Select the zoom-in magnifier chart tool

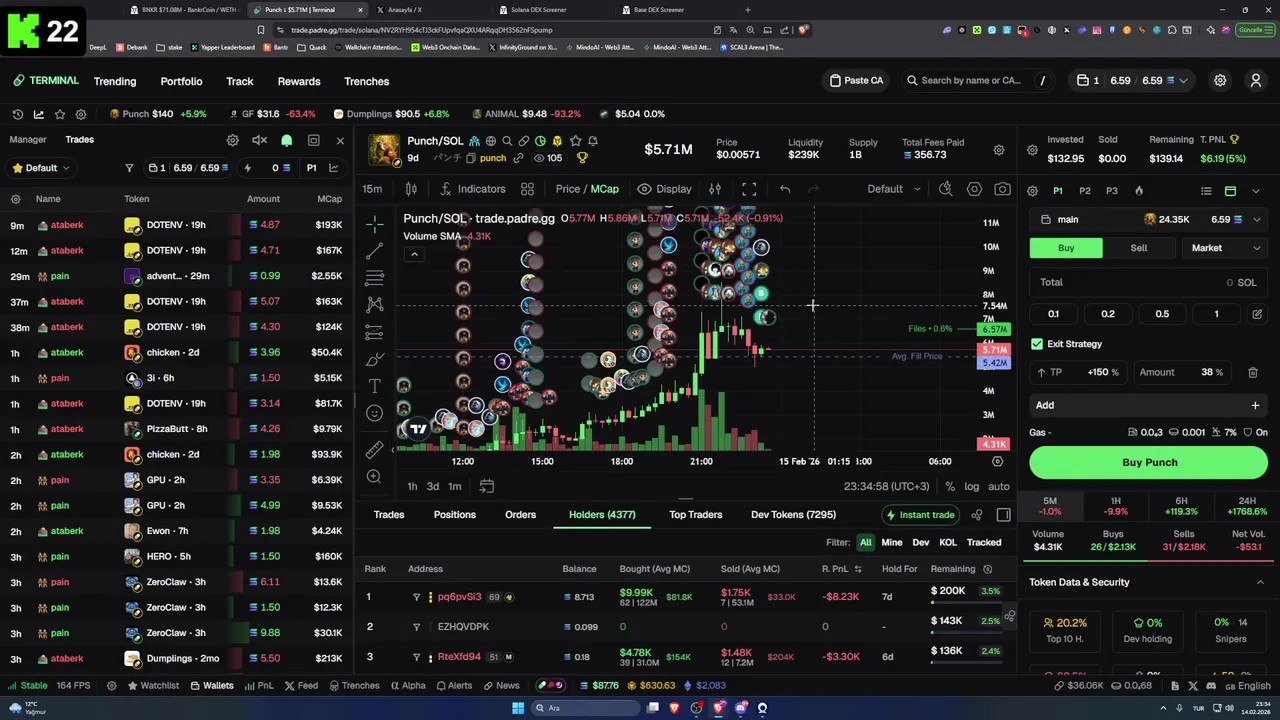(x=374, y=477)
